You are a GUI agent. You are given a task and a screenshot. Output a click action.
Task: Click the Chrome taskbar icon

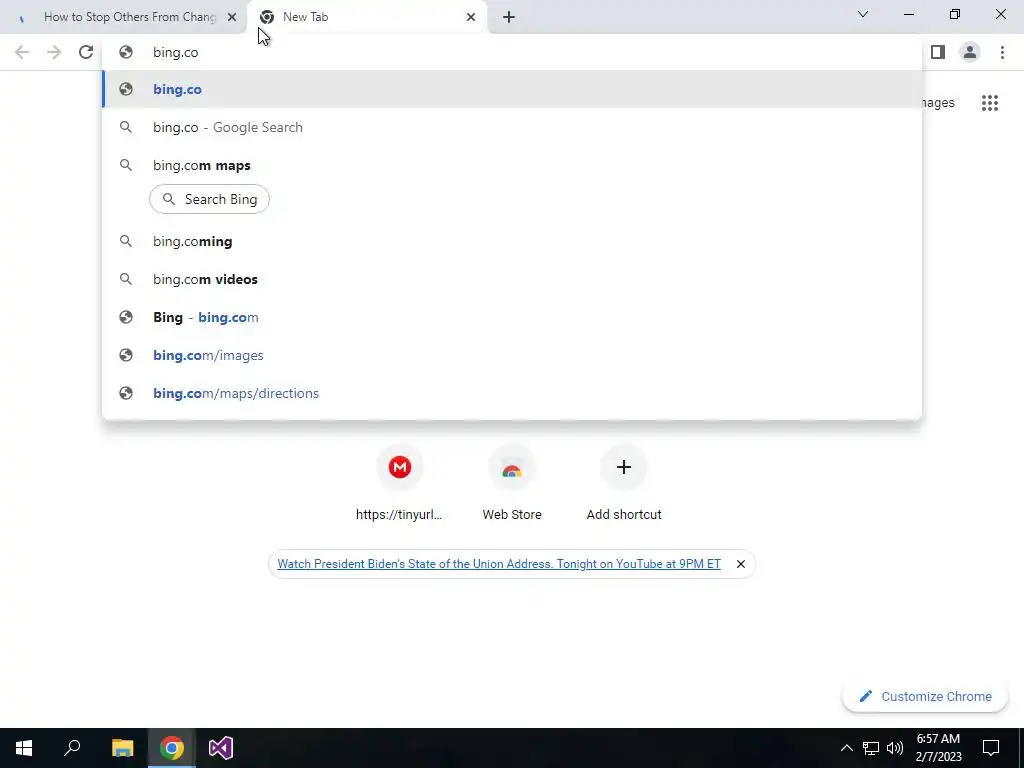click(x=172, y=748)
